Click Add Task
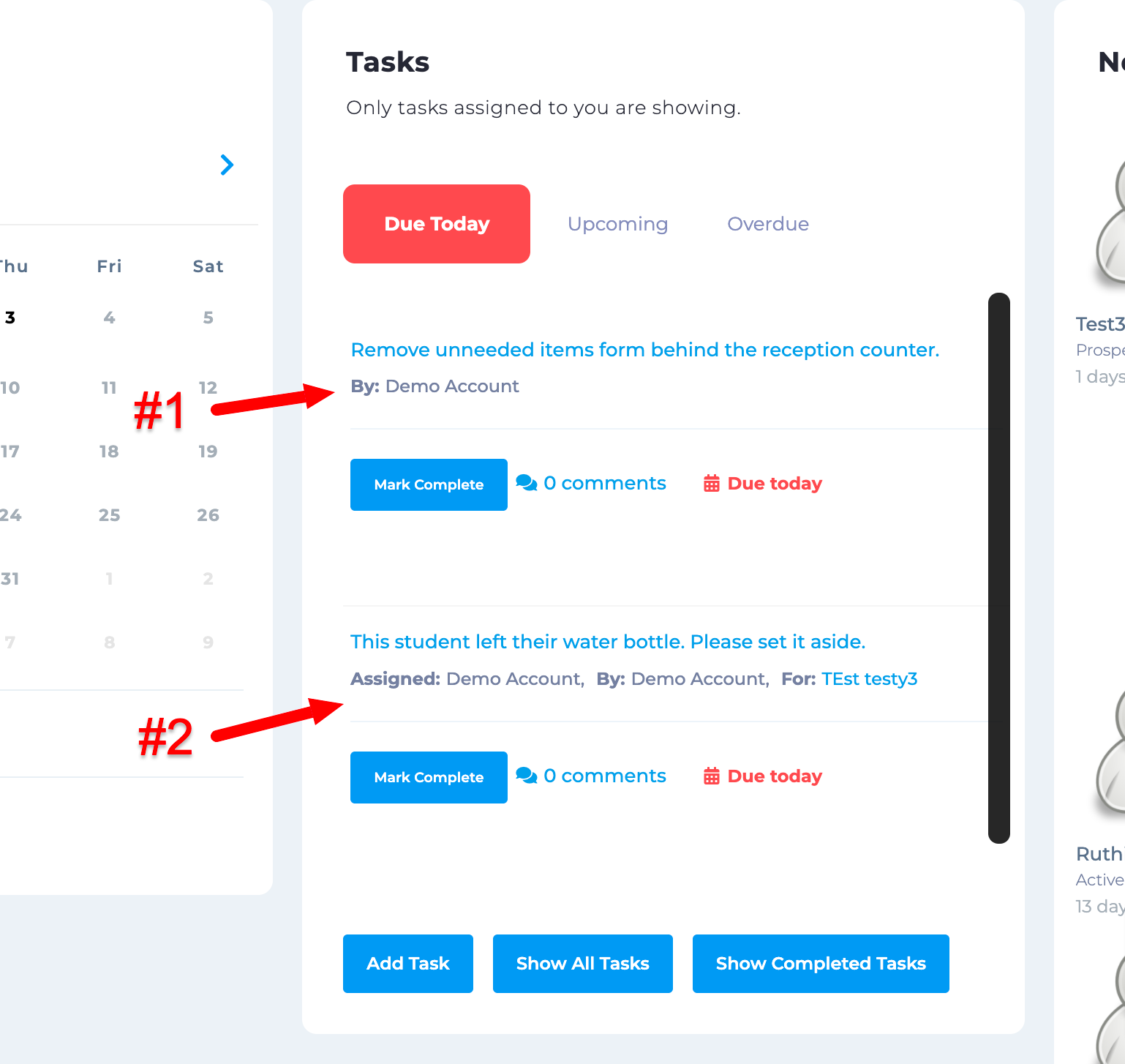1125x1064 pixels. [x=407, y=964]
